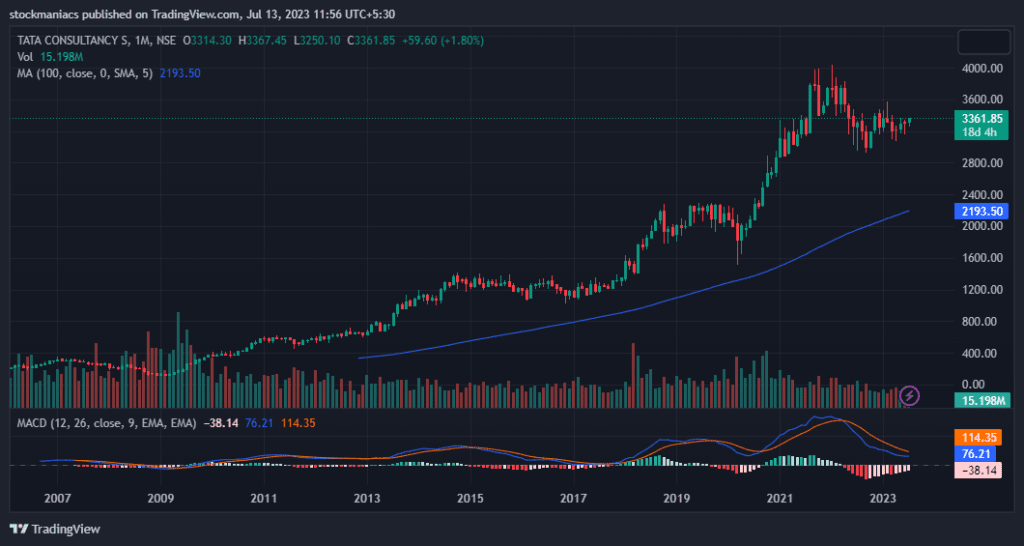Click the C3361.85 close value in header
This screenshot has height=546, width=1024.
(x=370, y=40)
